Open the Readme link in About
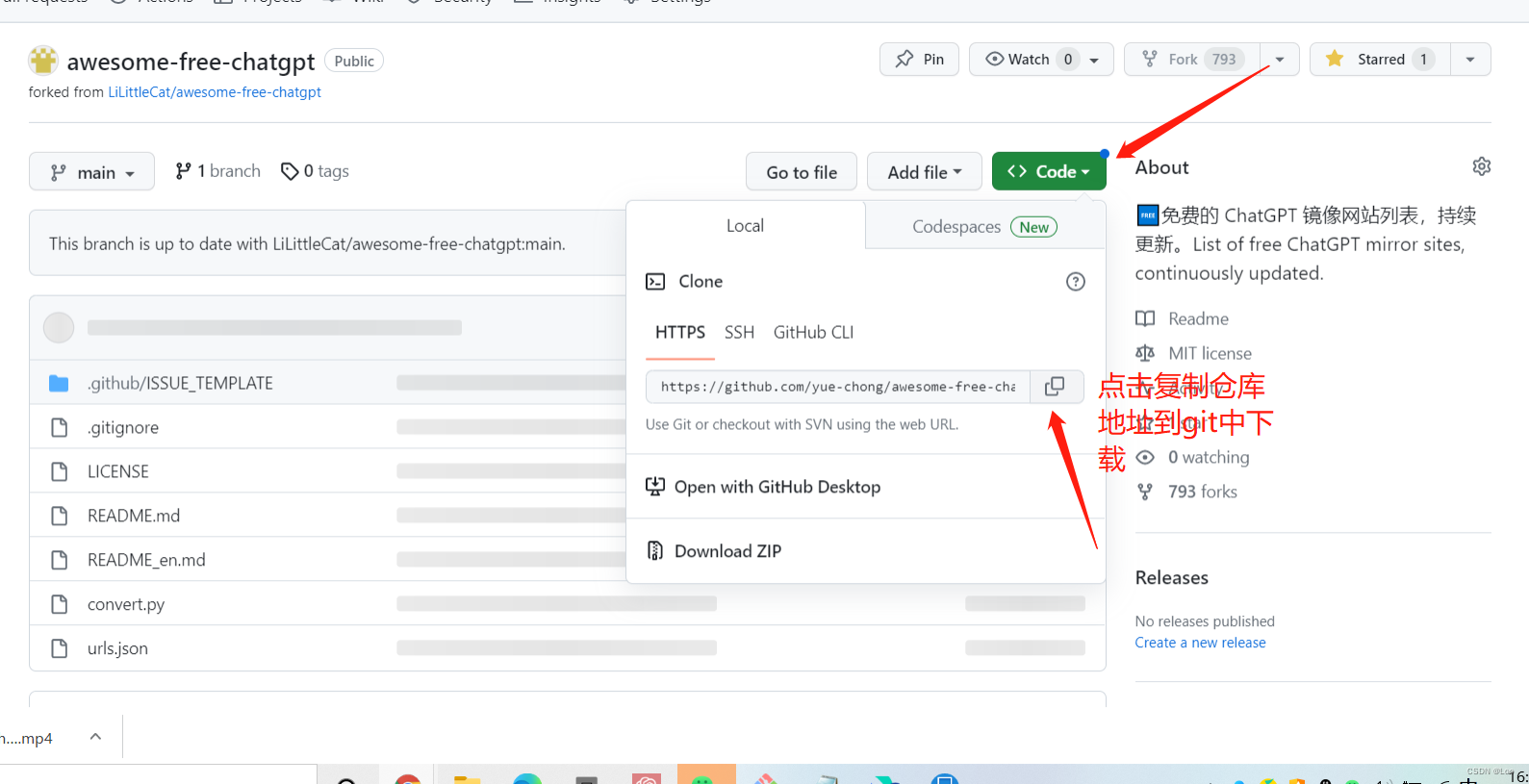1529x784 pixels. coord(1198,318)
